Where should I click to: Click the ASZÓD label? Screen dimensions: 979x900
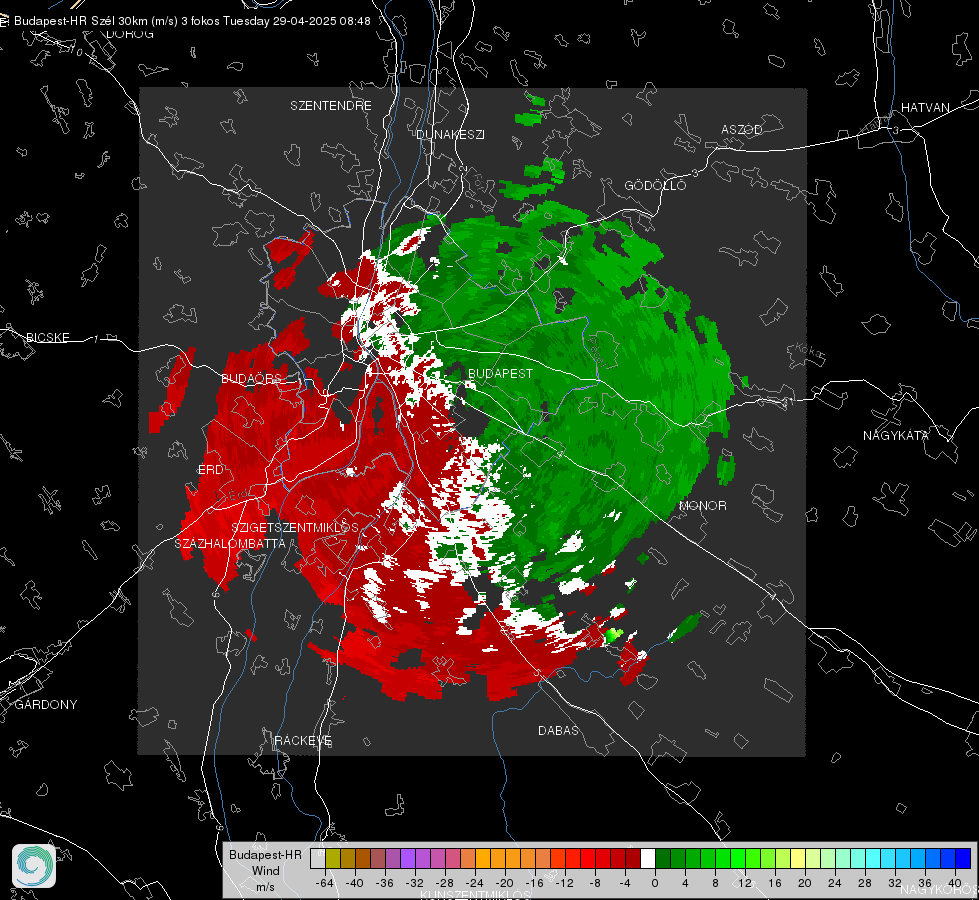[742, 129]
